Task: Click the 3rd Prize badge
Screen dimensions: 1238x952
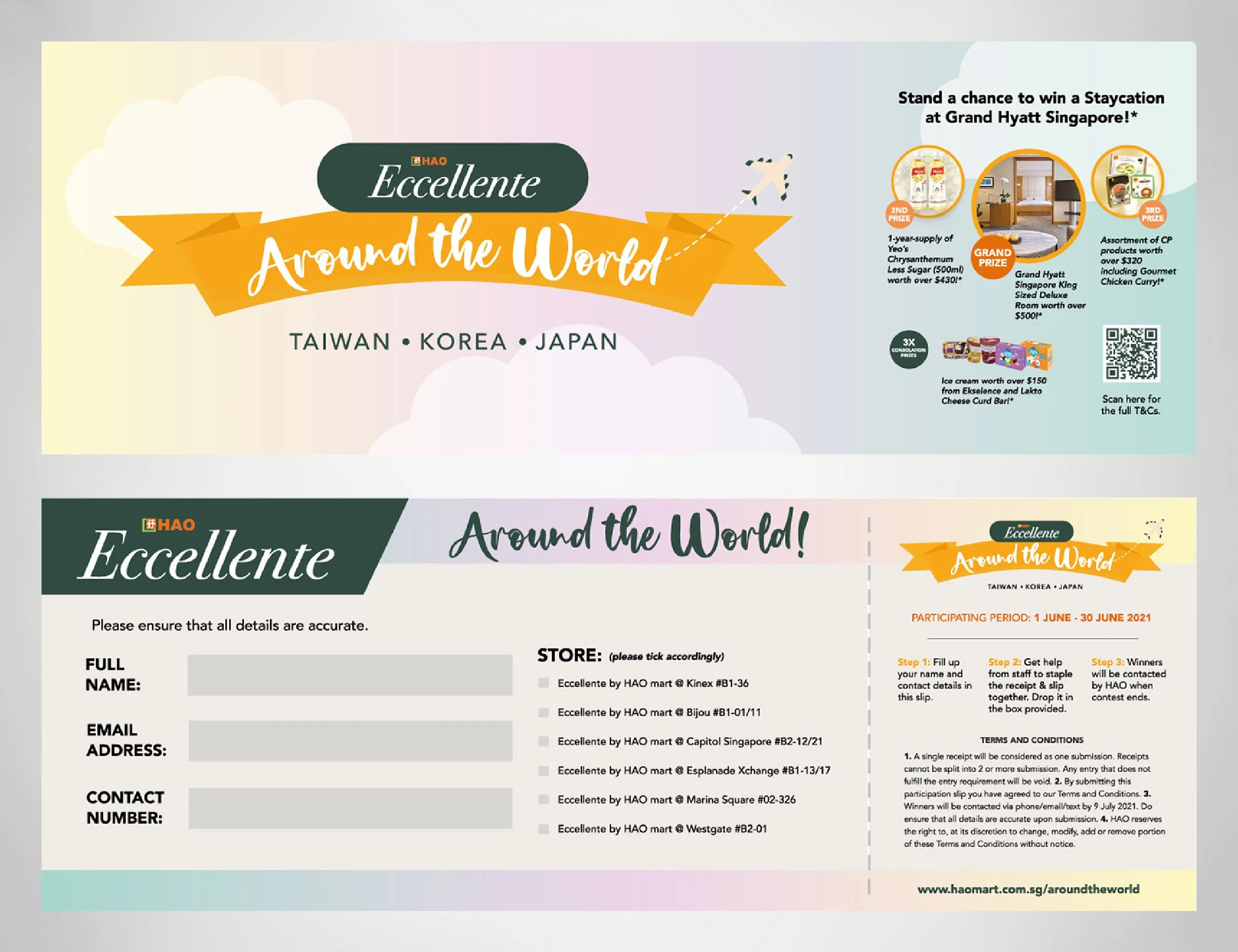Action: coord(1153,214)
